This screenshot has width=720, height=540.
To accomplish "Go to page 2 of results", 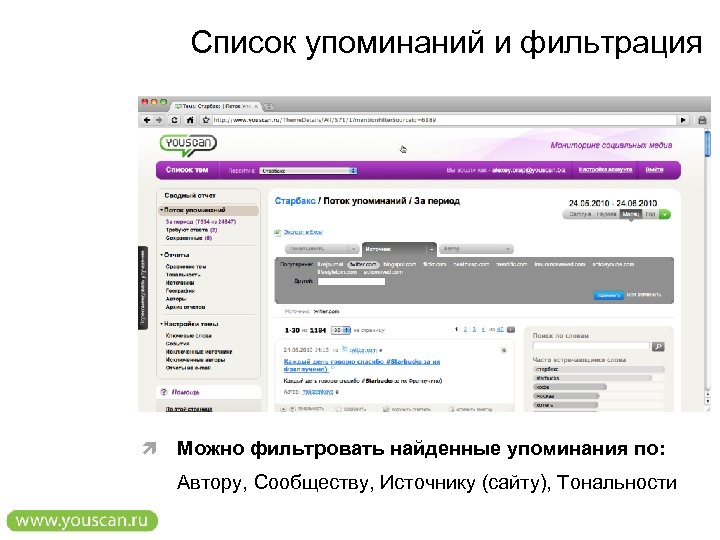I will click(x=465, y=330).
